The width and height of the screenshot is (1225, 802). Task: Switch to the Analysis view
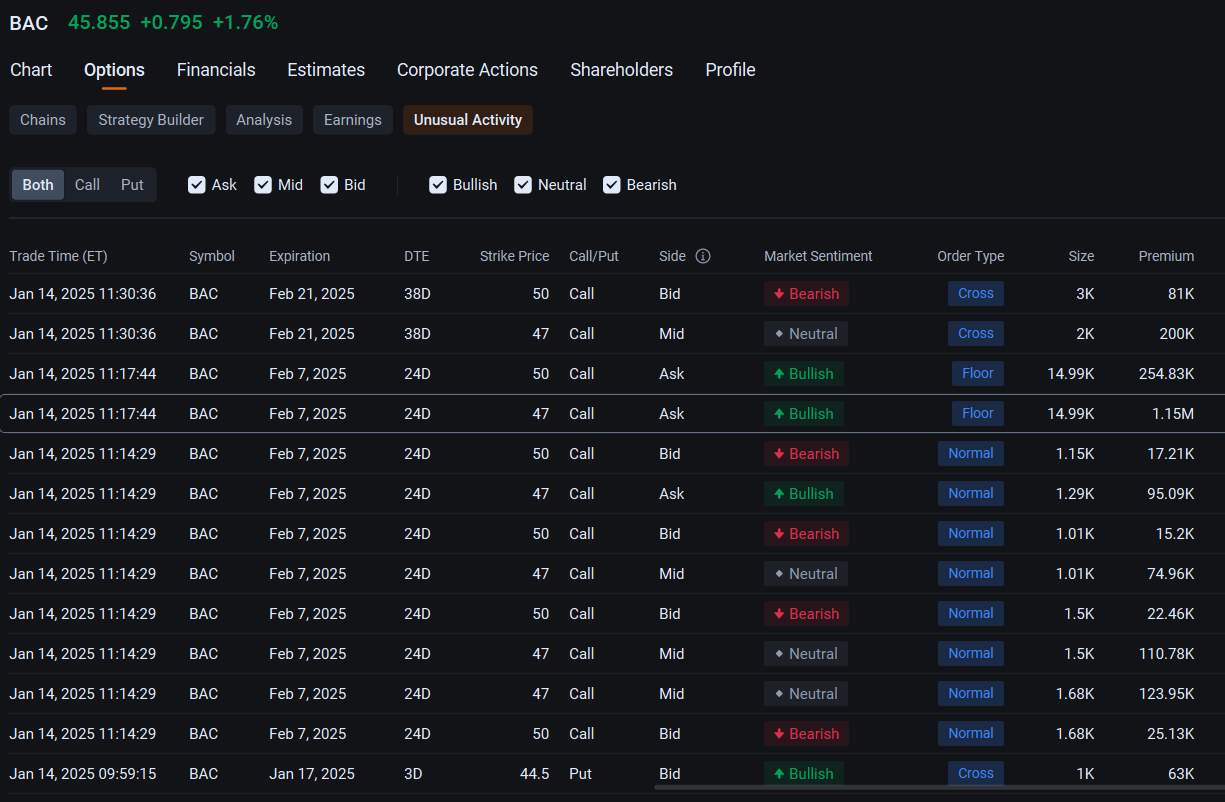(264, 120)
